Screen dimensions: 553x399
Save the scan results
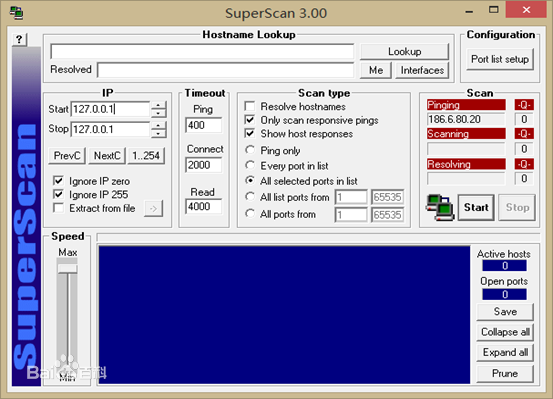pyautogui.click(x=505, y=312)
